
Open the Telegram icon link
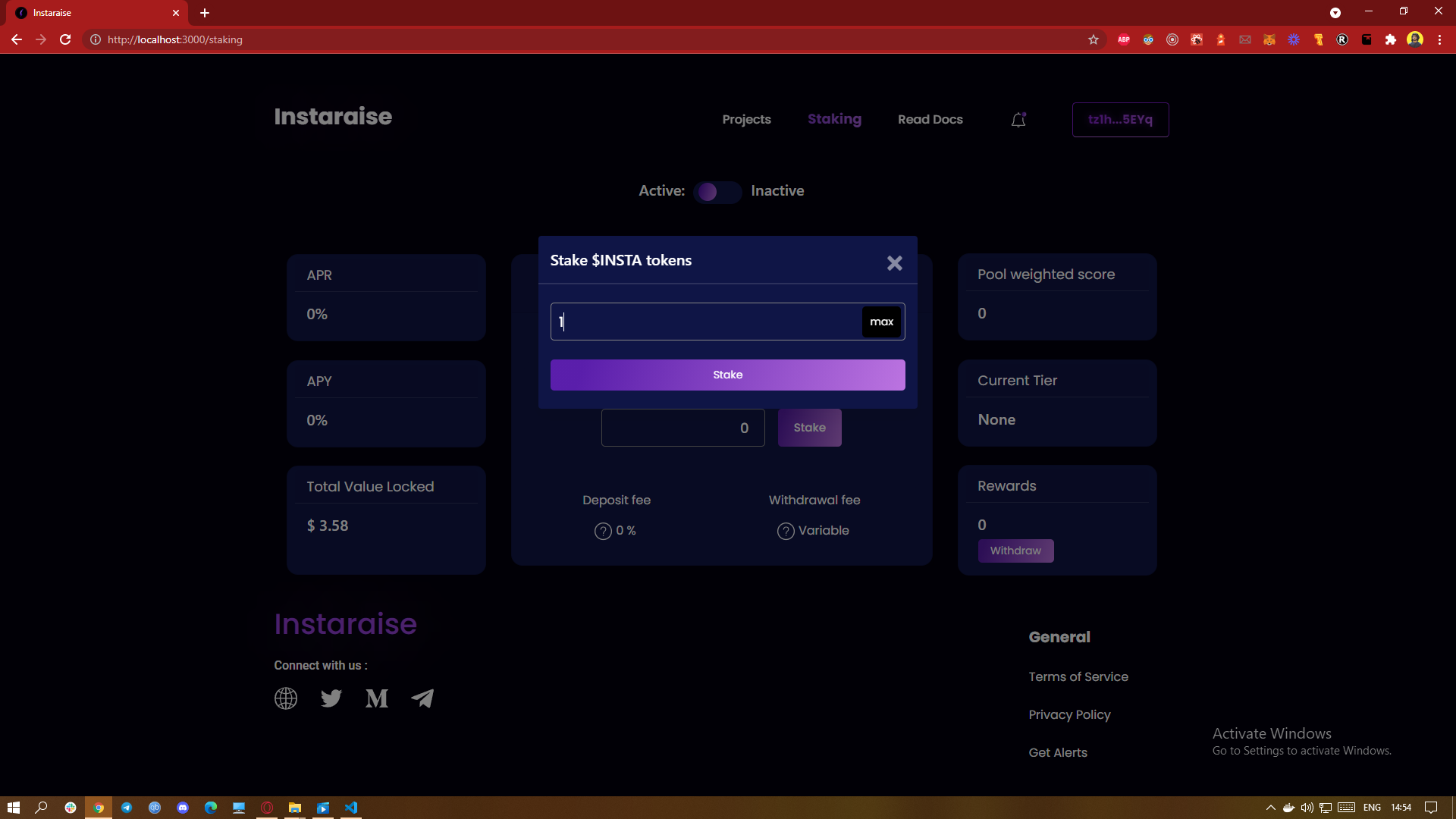tap(422, 698)
